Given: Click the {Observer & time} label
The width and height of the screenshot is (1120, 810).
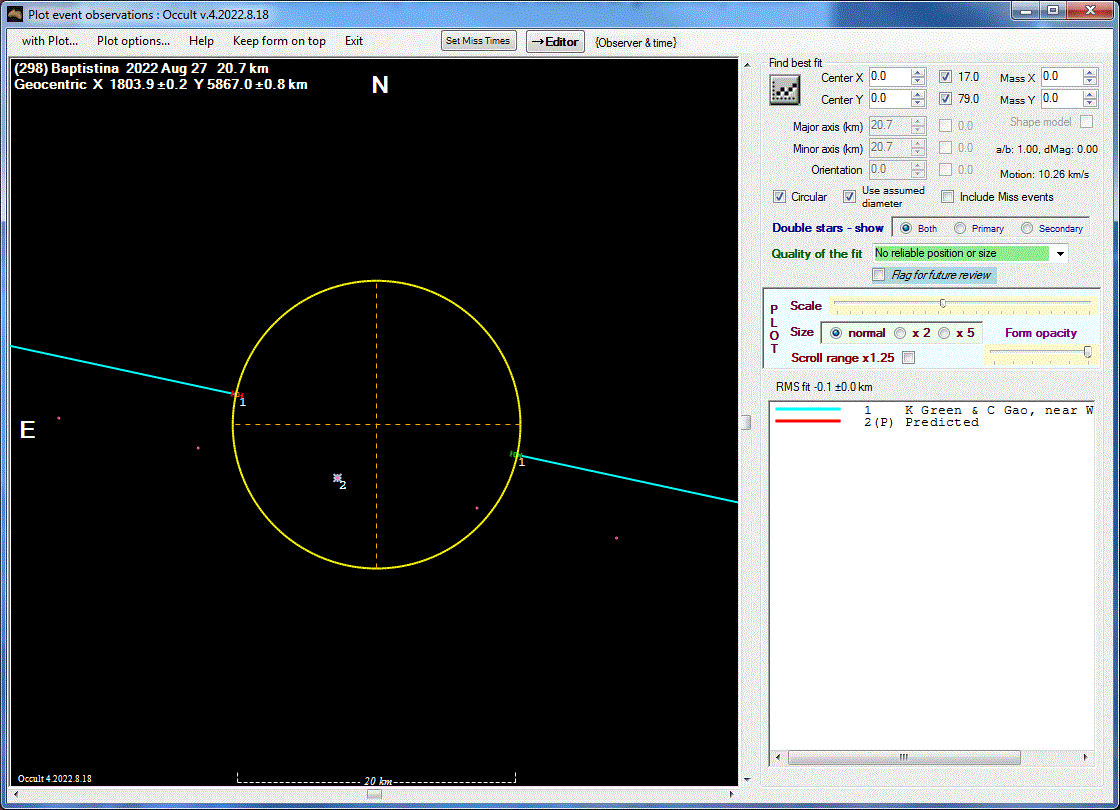Looking at the screenshot, I should tap(636, 43).
